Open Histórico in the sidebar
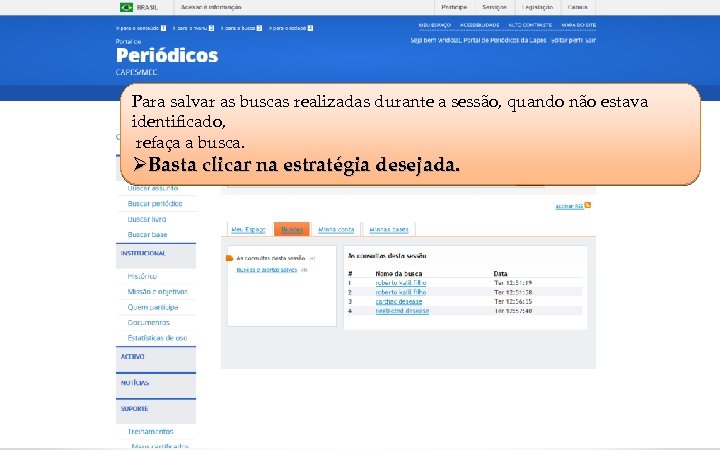 pos(142,276)
